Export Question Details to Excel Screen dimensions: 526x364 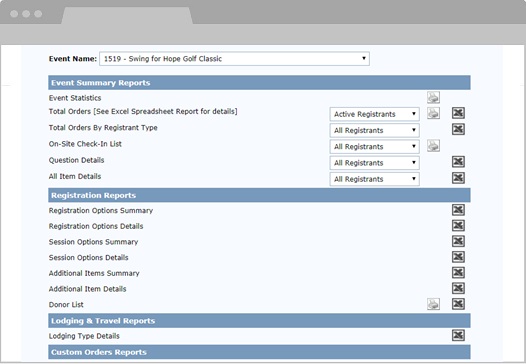click(458, 162)
